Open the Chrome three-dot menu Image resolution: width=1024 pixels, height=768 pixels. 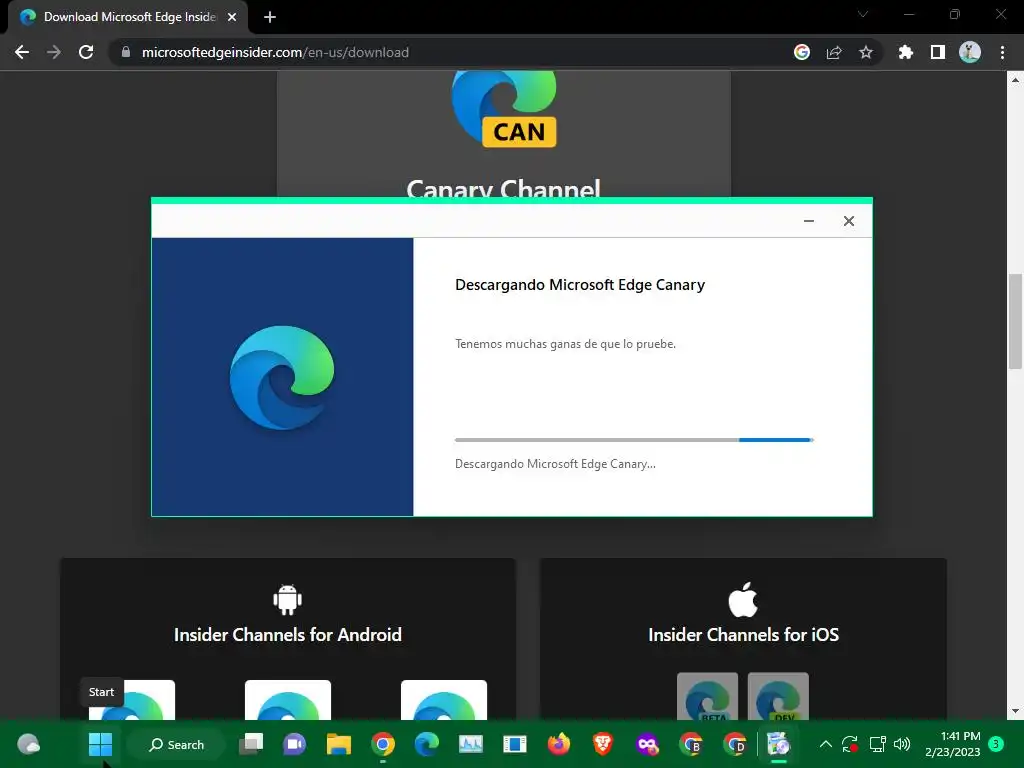(1002, 52)
